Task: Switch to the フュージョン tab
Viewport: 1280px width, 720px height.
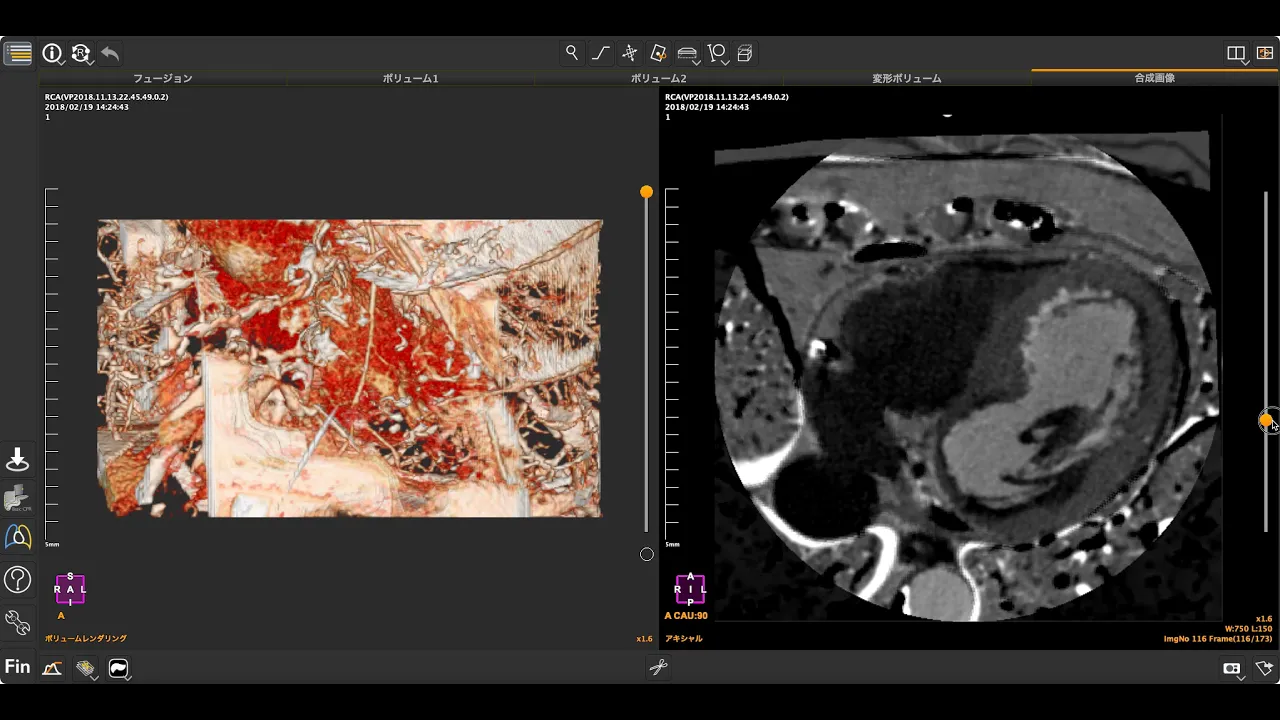Action: click(x=162, y=78)
